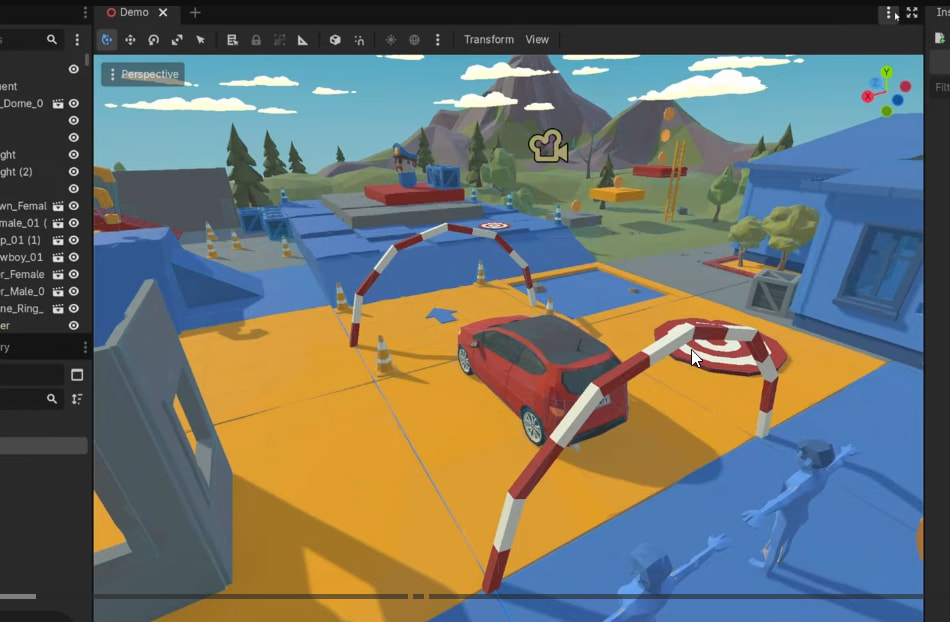Enable the ruler measurement tool
Viewport: 950px width, 622px height.
click(x=303, y=40)
